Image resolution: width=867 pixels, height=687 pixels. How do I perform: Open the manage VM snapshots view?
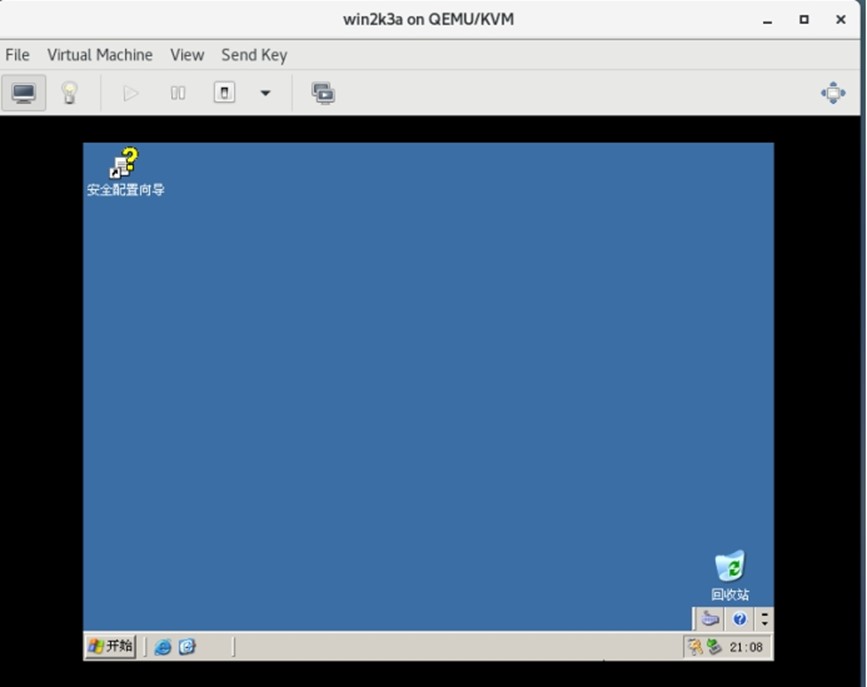coord(323,93)
